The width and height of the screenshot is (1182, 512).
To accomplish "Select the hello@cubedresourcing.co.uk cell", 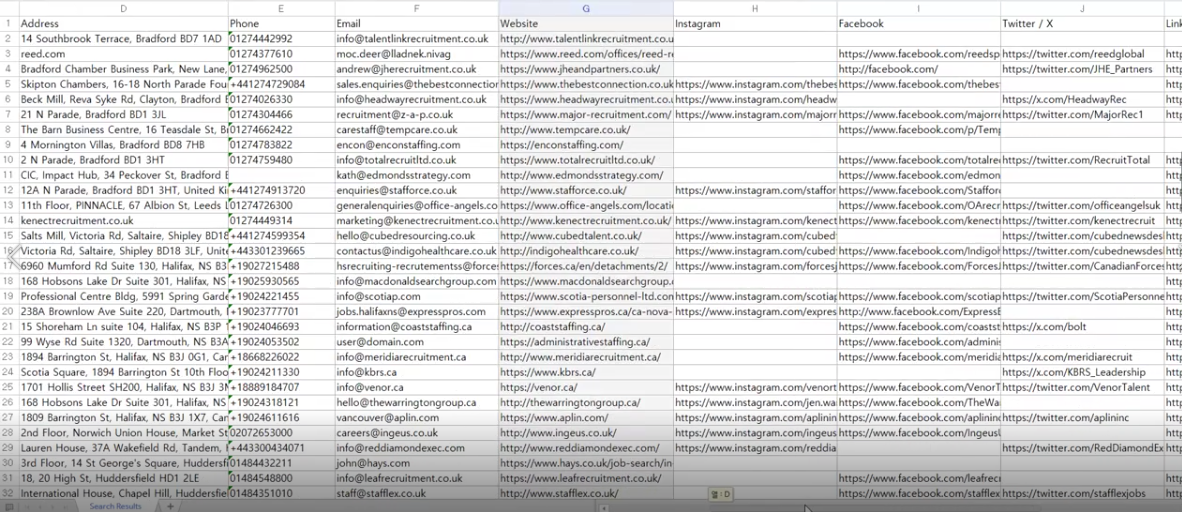I will pyautogui.click(x=416, y=236).
